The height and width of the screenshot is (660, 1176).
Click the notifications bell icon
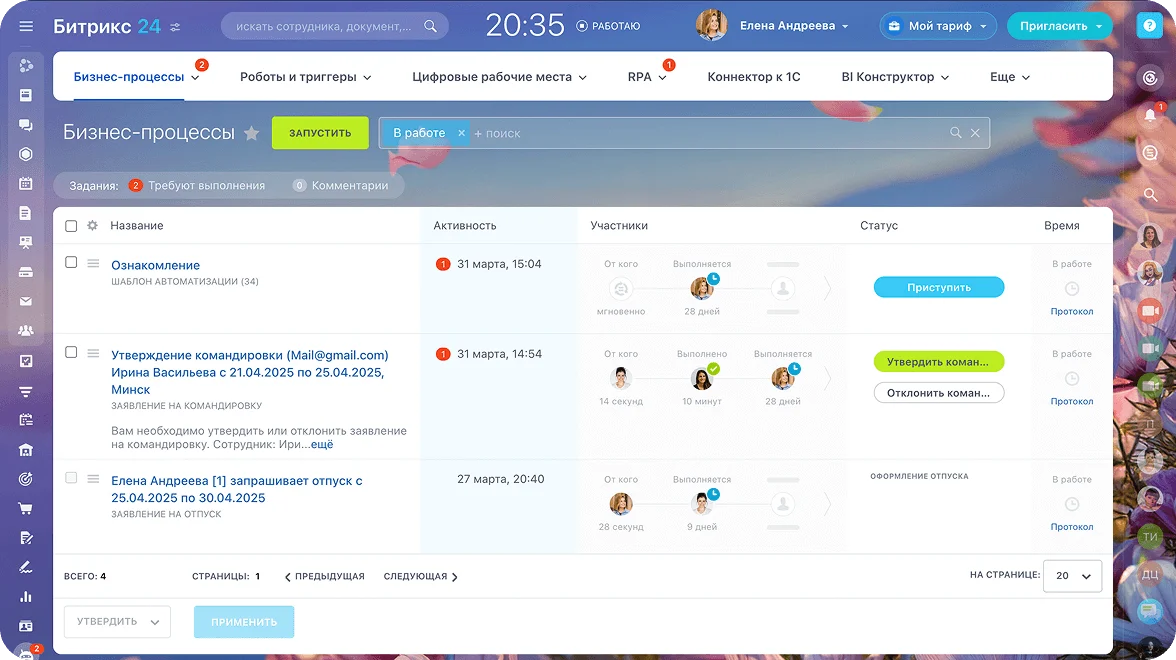tap(1150, 115)
